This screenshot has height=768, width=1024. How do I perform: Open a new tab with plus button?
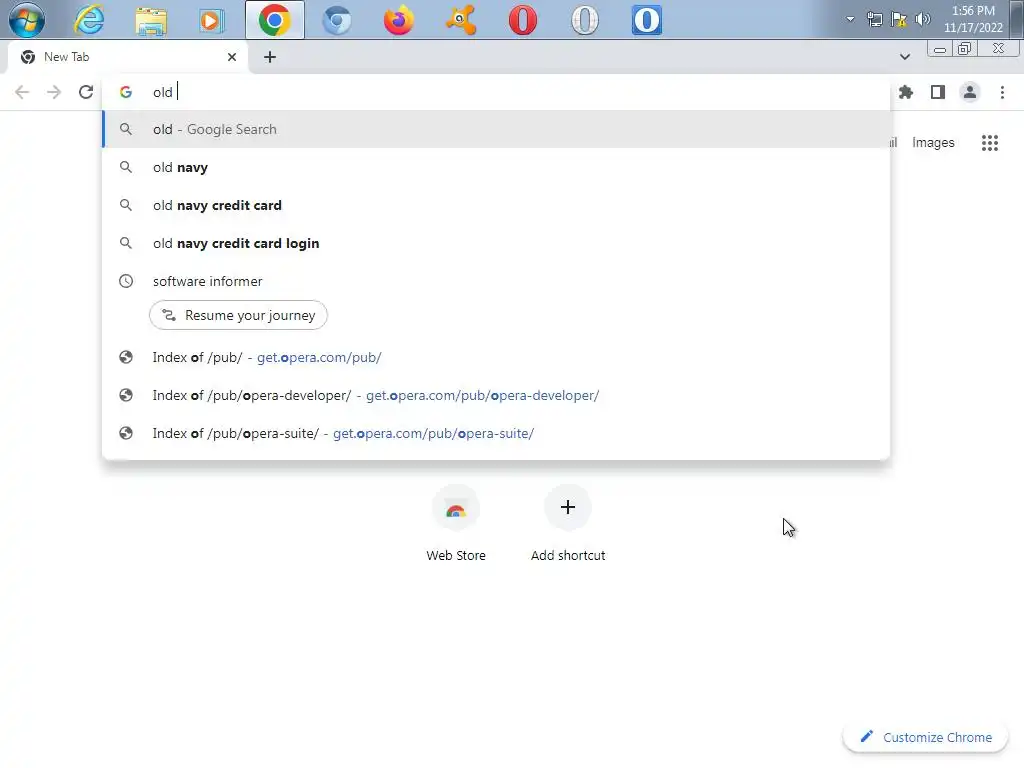270,57
